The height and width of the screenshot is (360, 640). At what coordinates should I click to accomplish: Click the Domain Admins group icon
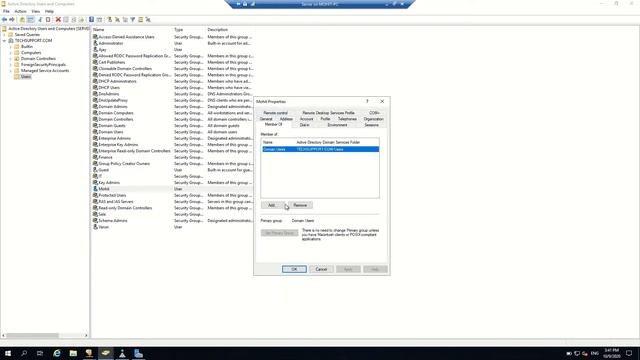pyautogui.click(x=95, y=107)
